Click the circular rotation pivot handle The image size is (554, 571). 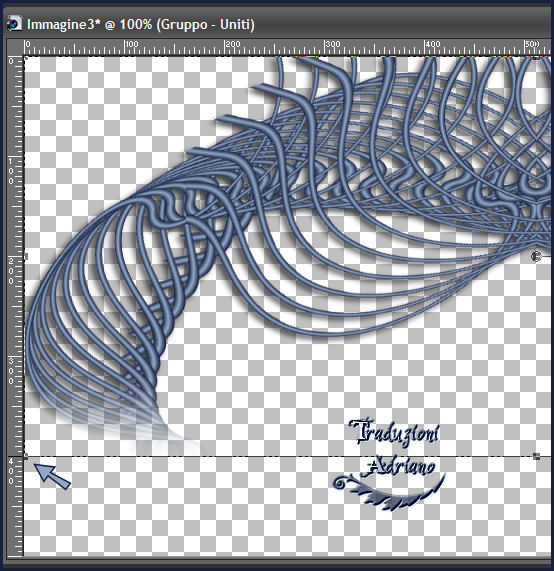point(535,257)
